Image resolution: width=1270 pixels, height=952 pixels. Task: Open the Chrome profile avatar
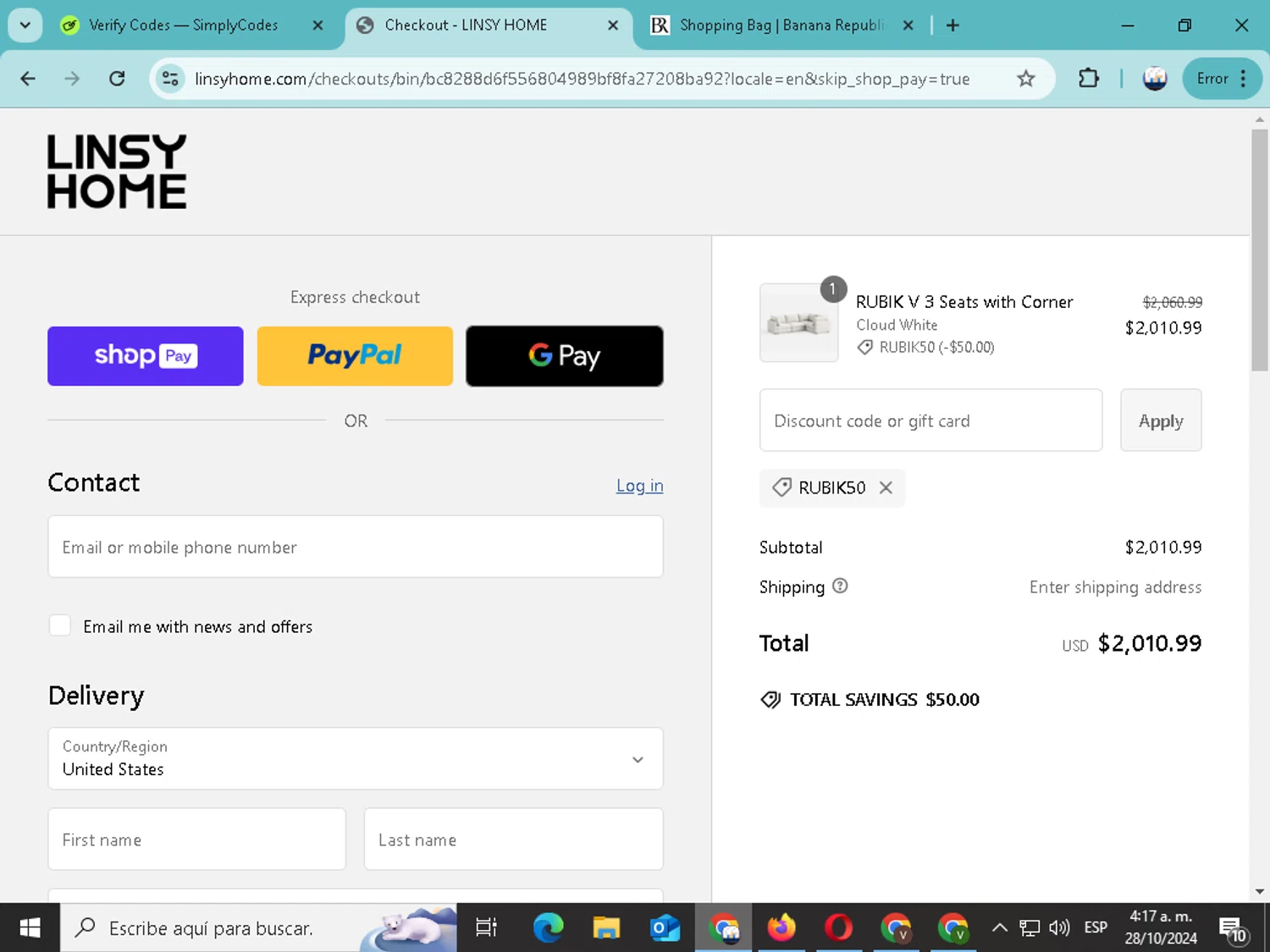pos(1155,79)
